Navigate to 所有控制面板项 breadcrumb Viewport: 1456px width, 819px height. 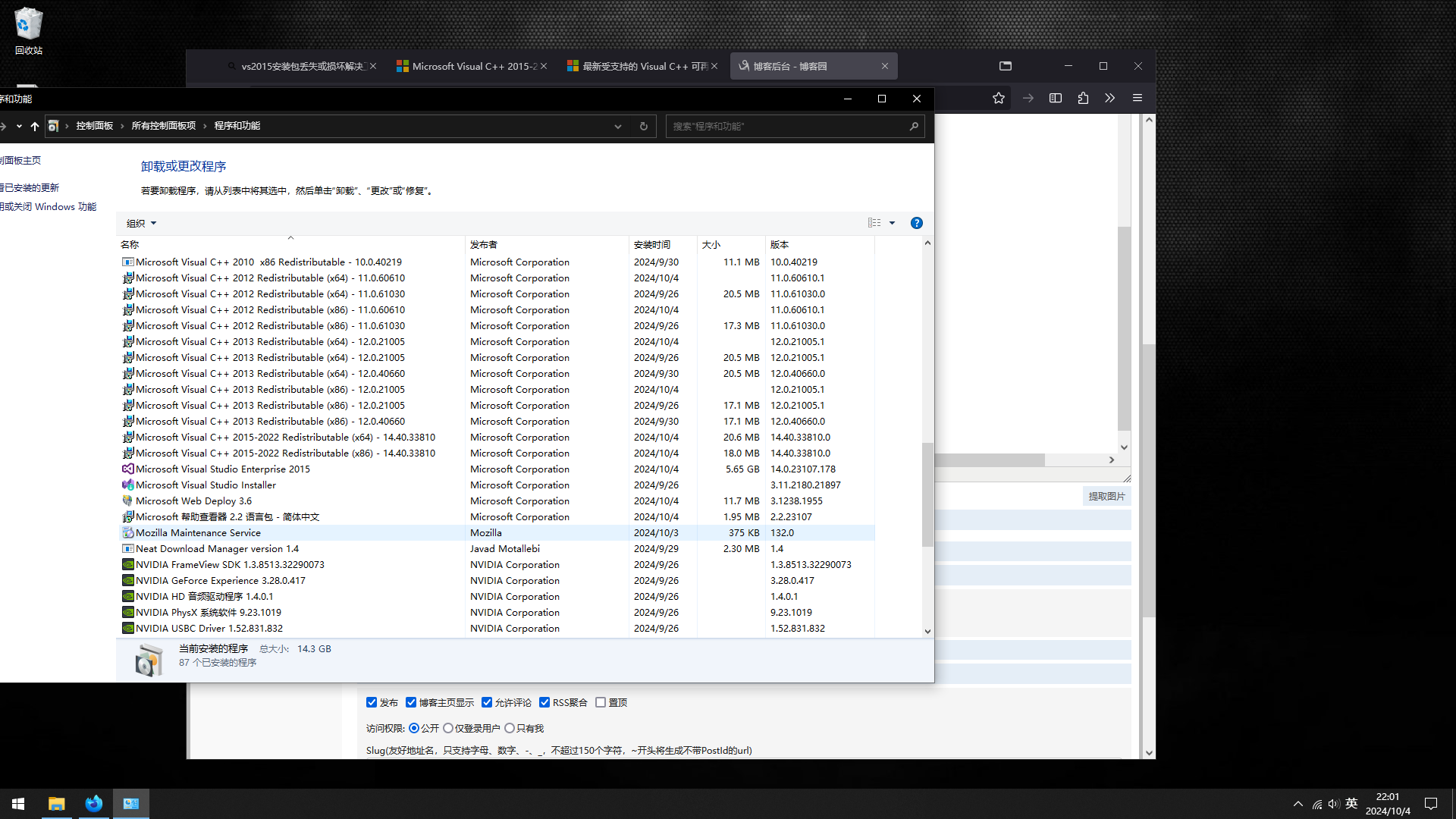(x=164, y=126)
